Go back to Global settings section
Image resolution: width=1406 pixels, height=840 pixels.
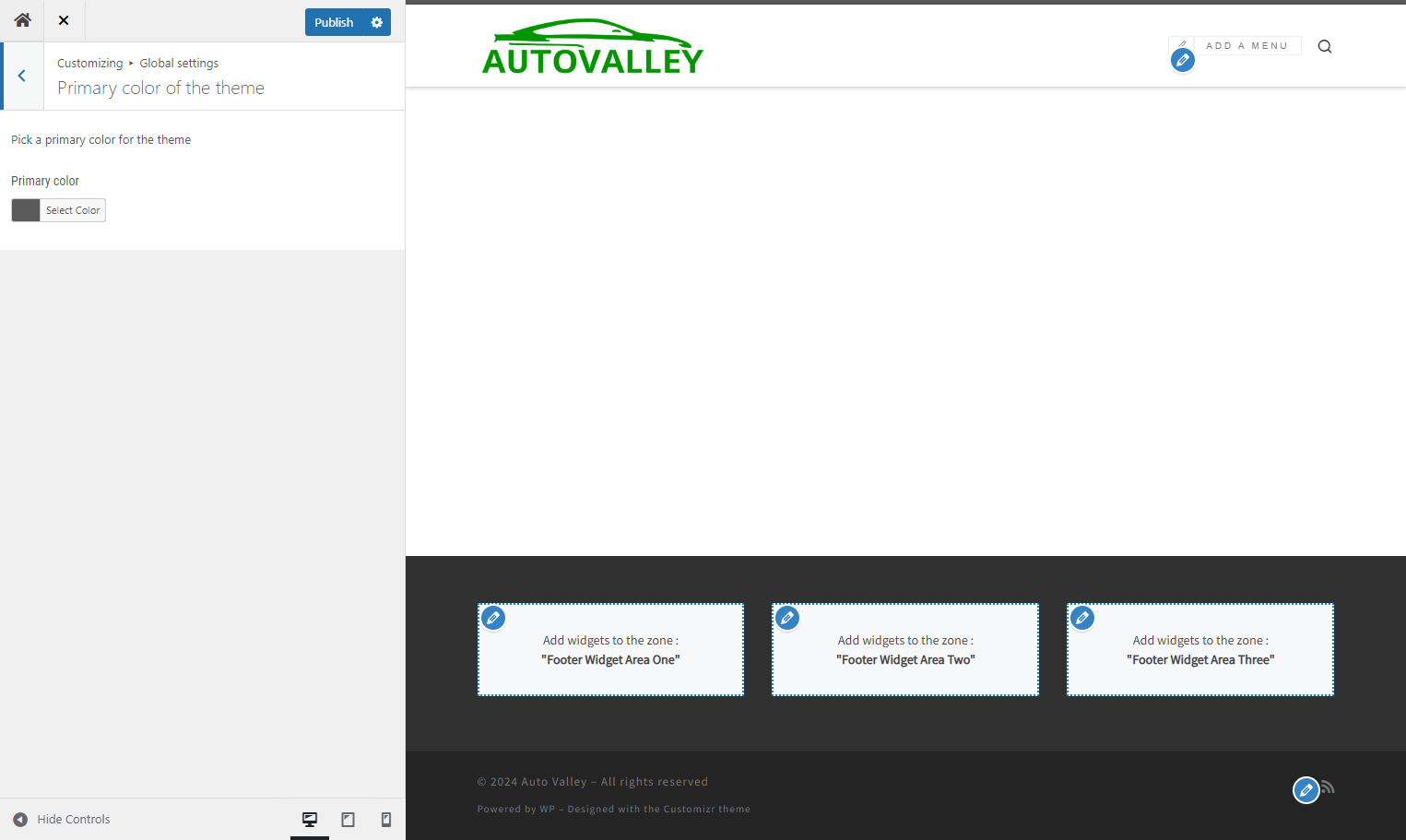point(22,76)
